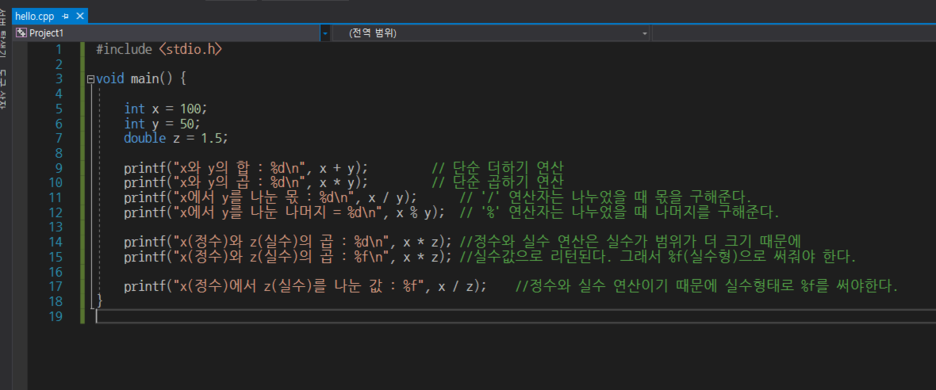Click the comment about '%' 연산자 나머지

tap(619, 212)
